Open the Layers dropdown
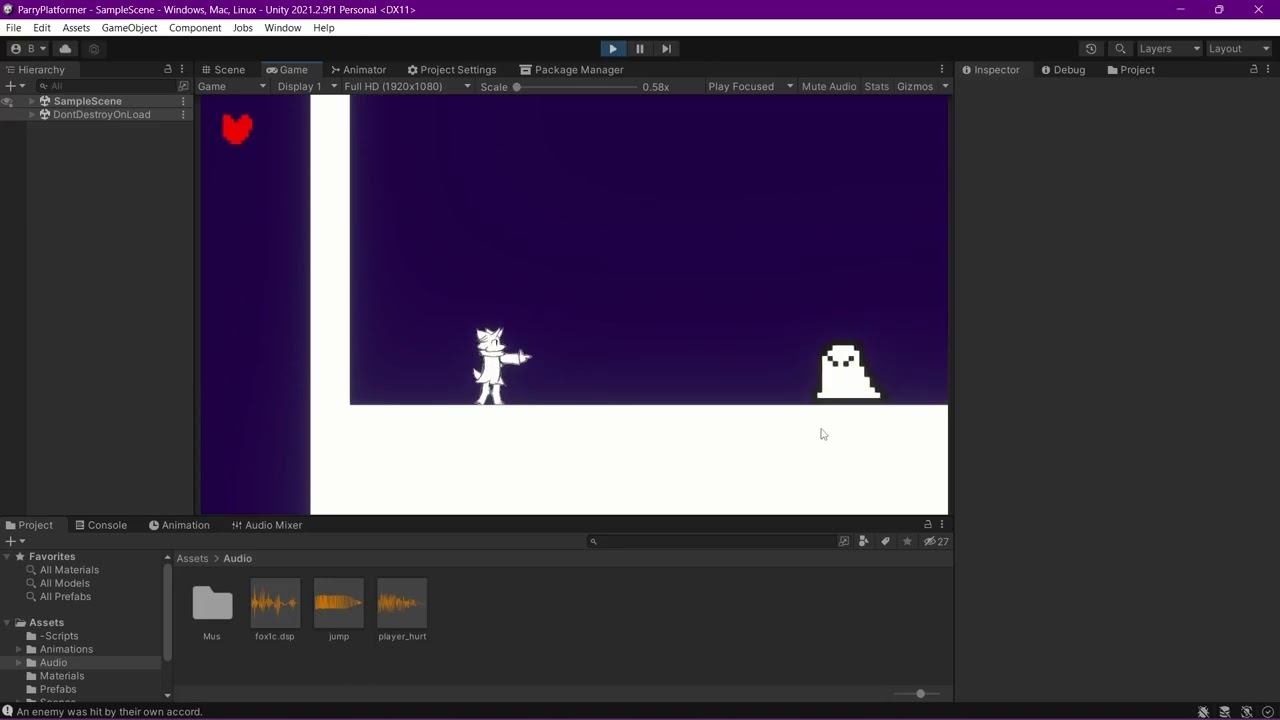The width and height of the screenshot is (1280, 720). 1169,48
